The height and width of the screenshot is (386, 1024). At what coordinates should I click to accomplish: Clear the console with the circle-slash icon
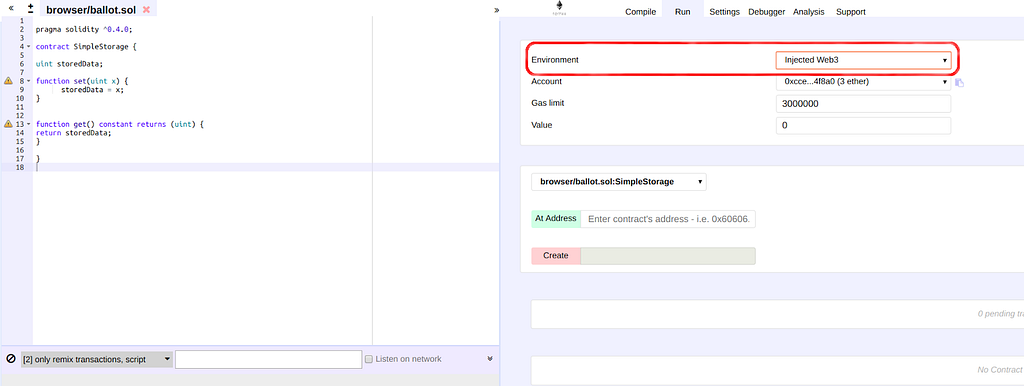10,359
